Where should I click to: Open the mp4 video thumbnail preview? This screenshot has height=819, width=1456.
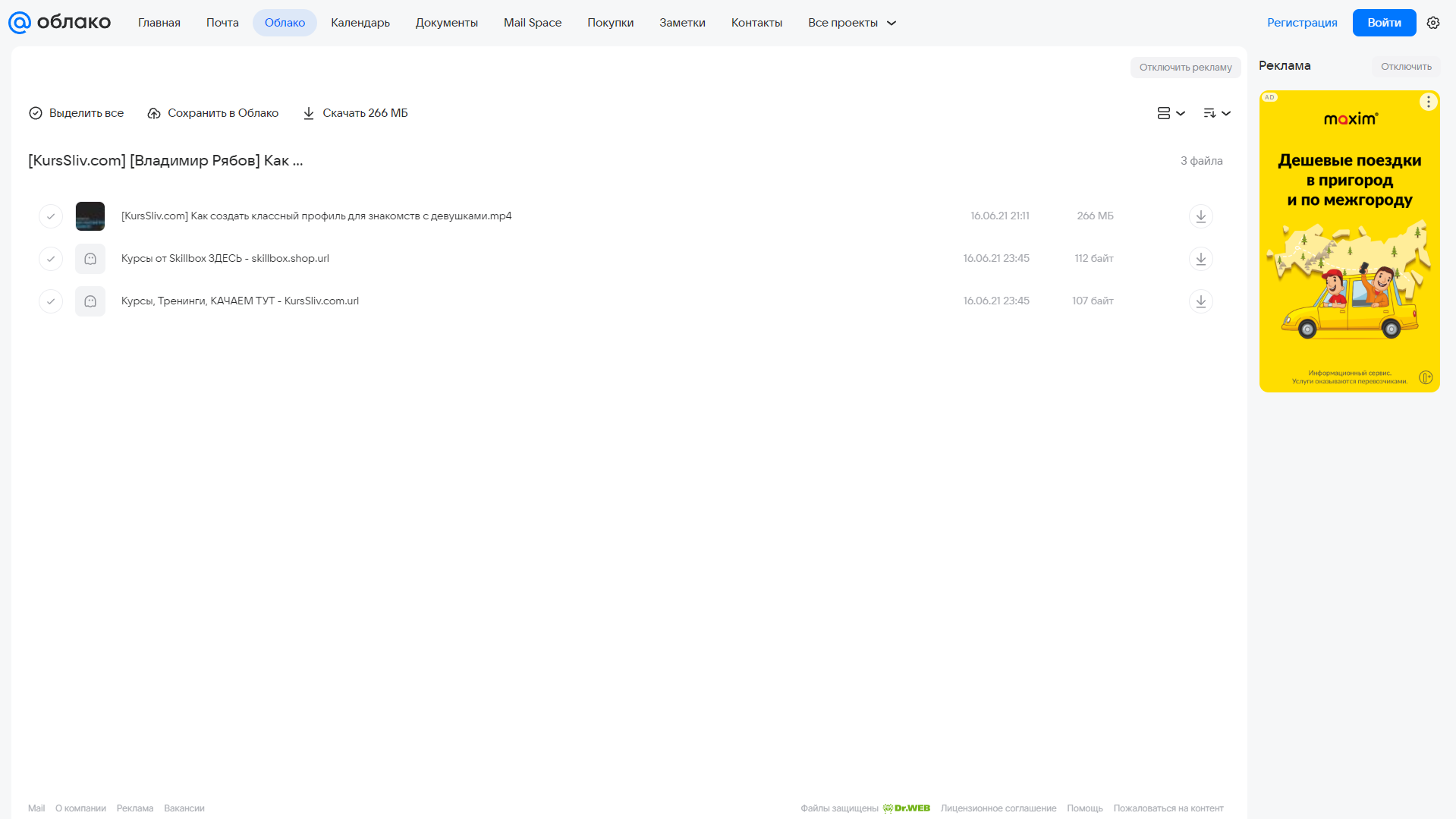[x=90, y=216]
